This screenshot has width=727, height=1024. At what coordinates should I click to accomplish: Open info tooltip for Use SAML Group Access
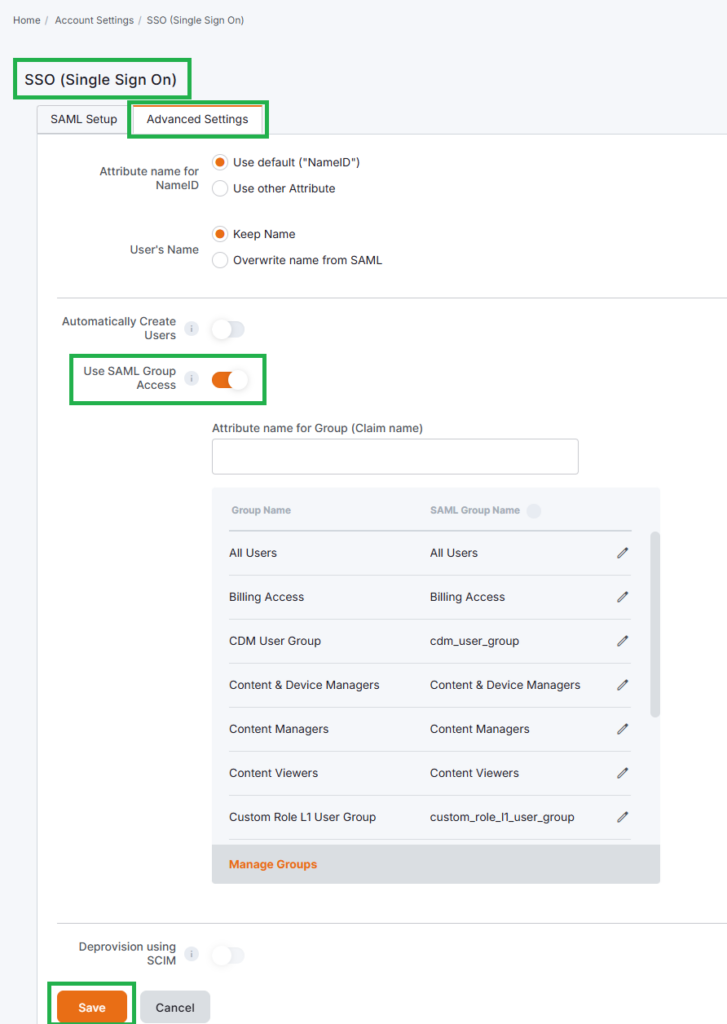click(192, 378)
